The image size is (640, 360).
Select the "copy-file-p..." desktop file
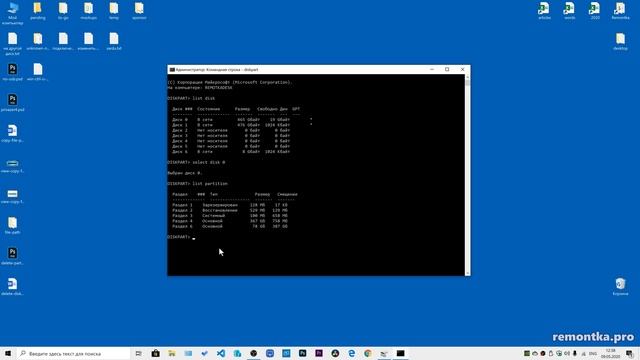pyautogui.click(x=13, y=133)
